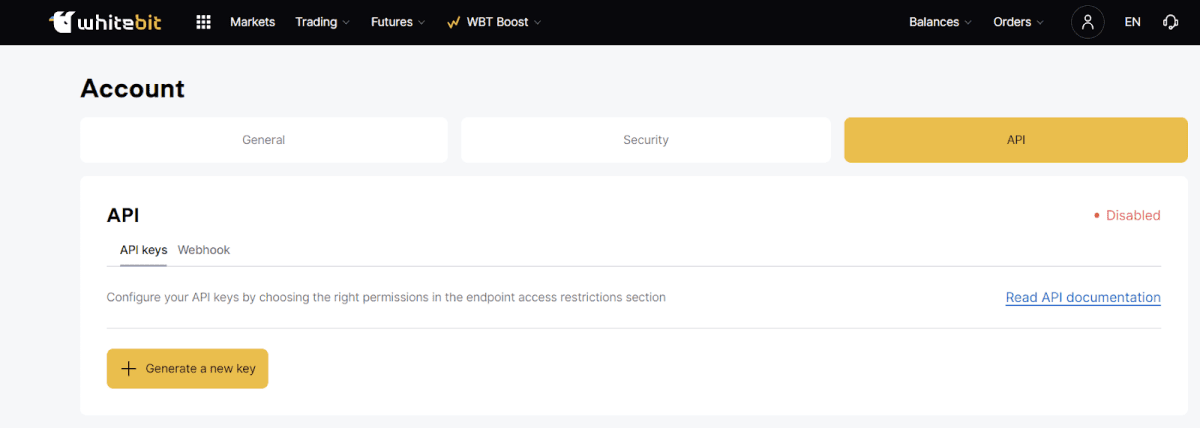Open the headset support icon
The height and width of the screenshot is (428, 1200).
click(x=1171, y=22)
